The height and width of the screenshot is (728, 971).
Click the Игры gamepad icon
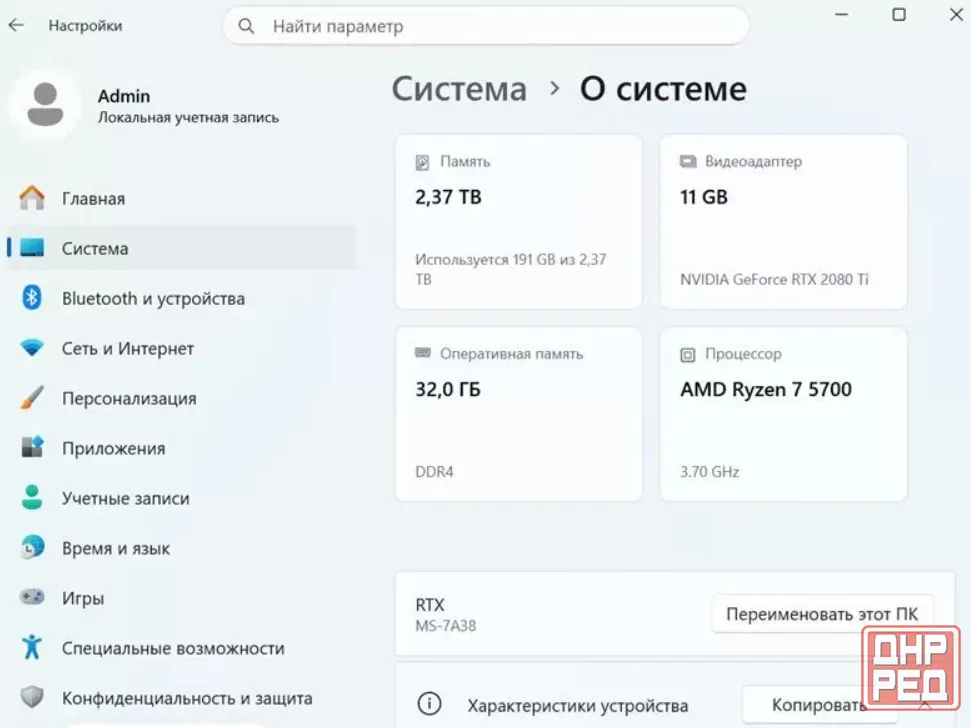click(32, 597)
